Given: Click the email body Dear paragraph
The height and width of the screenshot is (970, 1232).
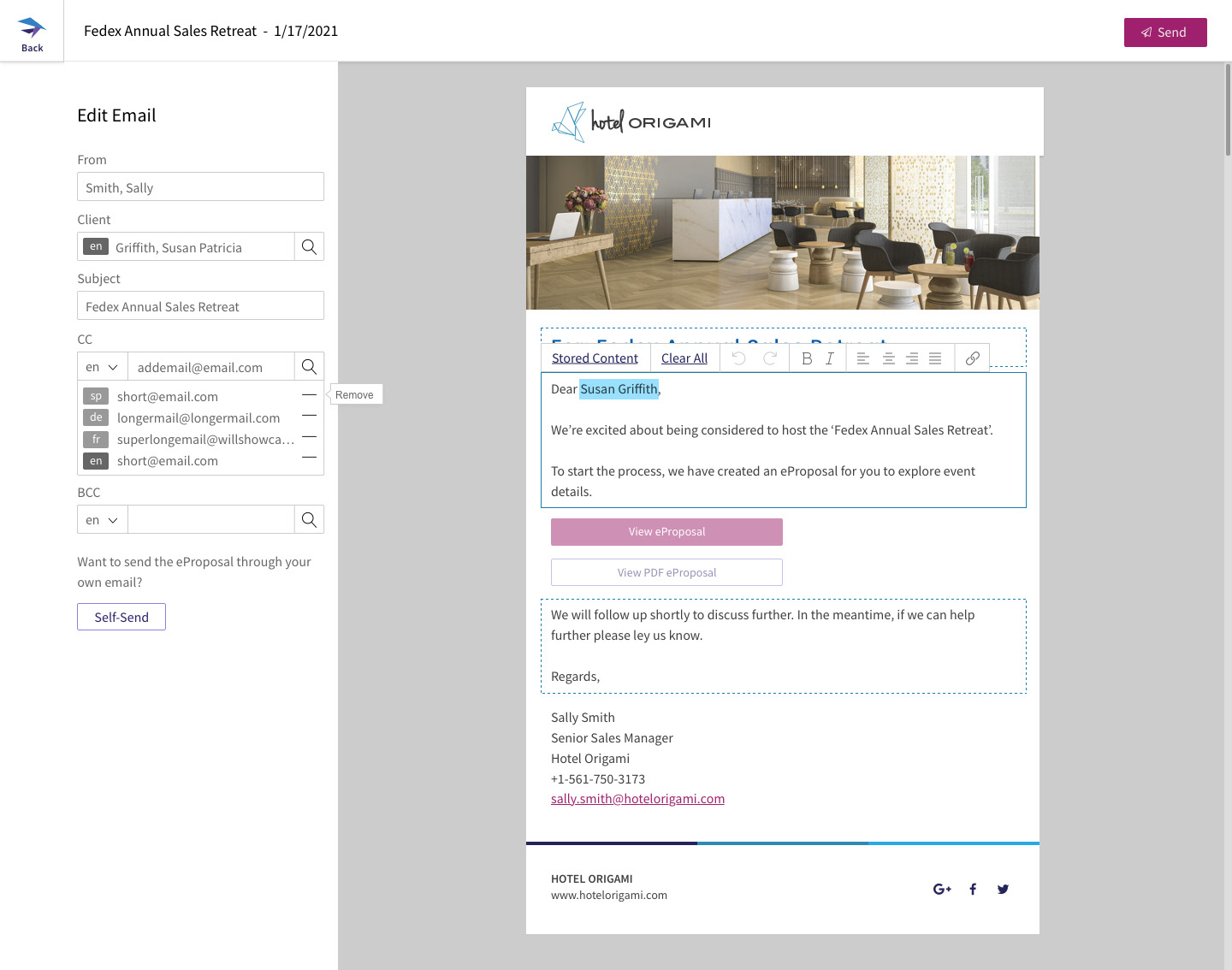Looking at the screenshot, I should pos(783,441).
